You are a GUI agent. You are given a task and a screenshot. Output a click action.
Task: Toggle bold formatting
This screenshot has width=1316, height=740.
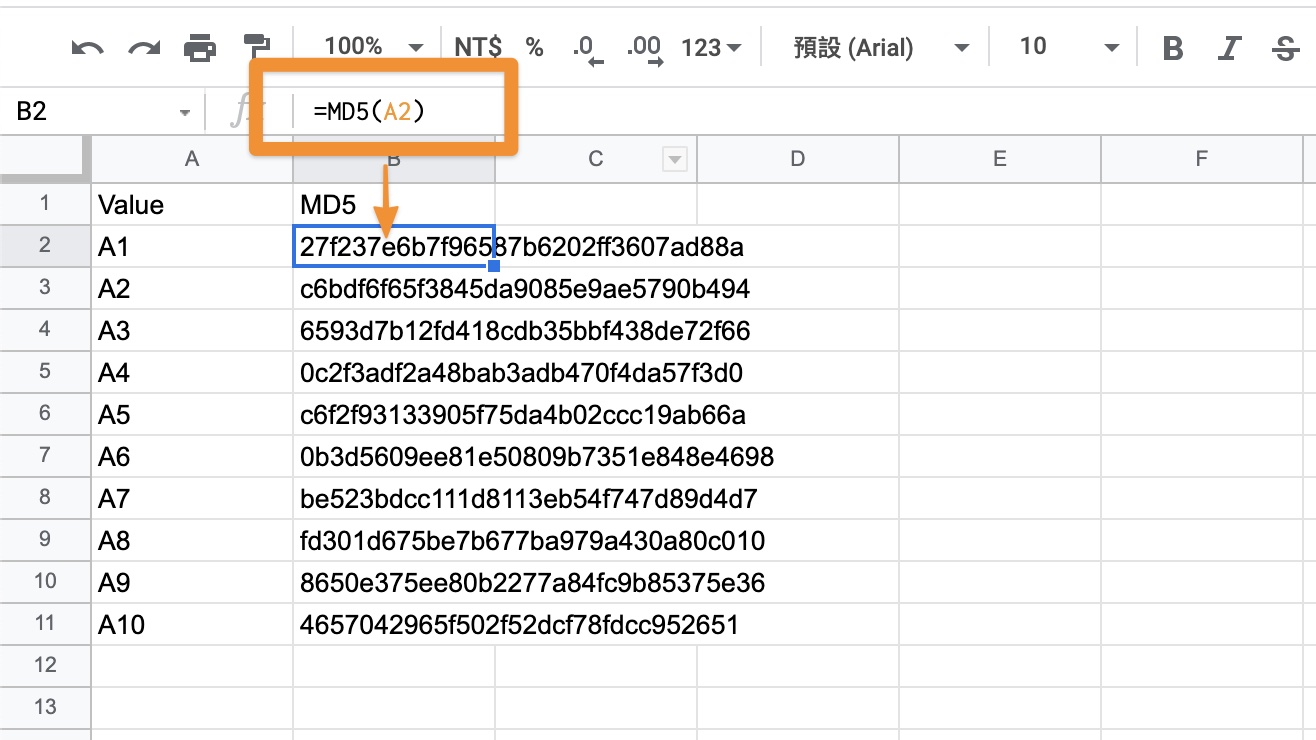1173,47
